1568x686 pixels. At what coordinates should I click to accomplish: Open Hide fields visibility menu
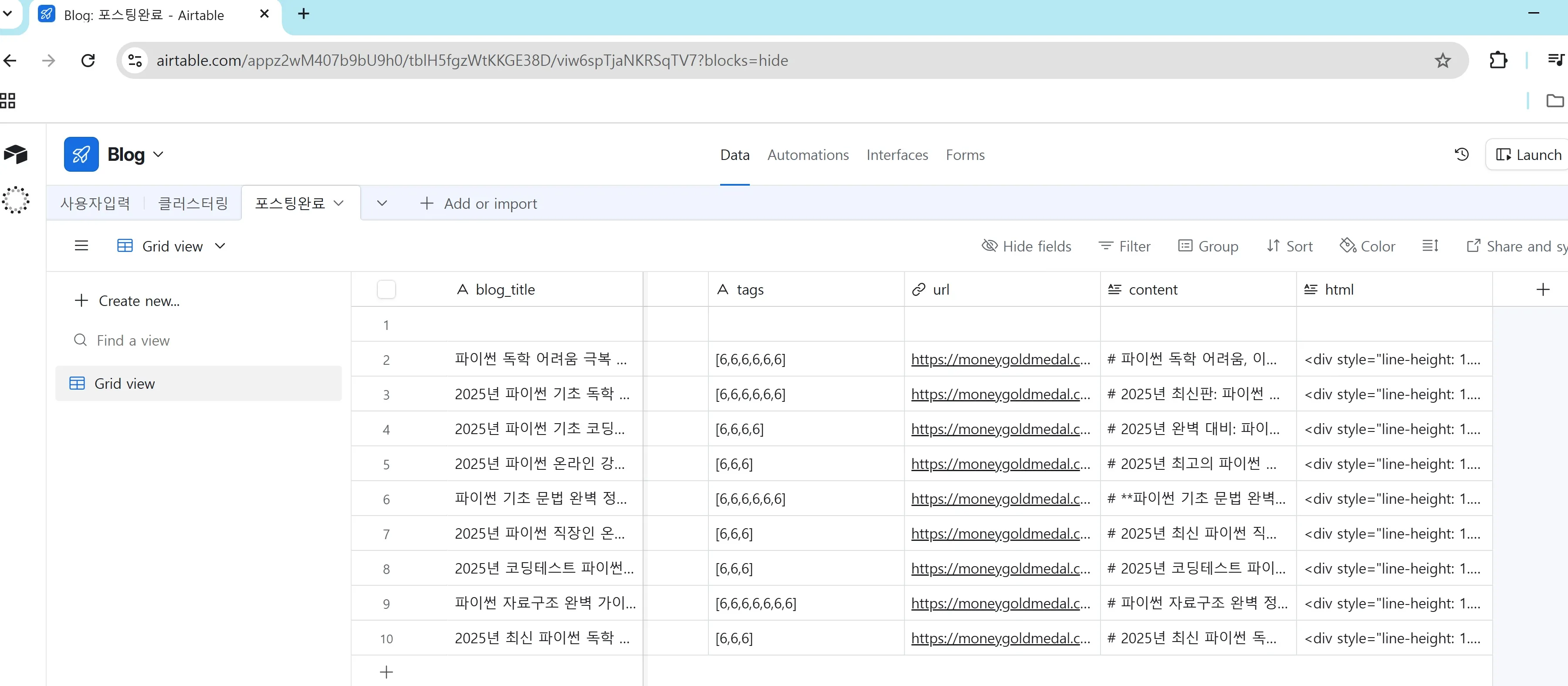coord(1026,246)
